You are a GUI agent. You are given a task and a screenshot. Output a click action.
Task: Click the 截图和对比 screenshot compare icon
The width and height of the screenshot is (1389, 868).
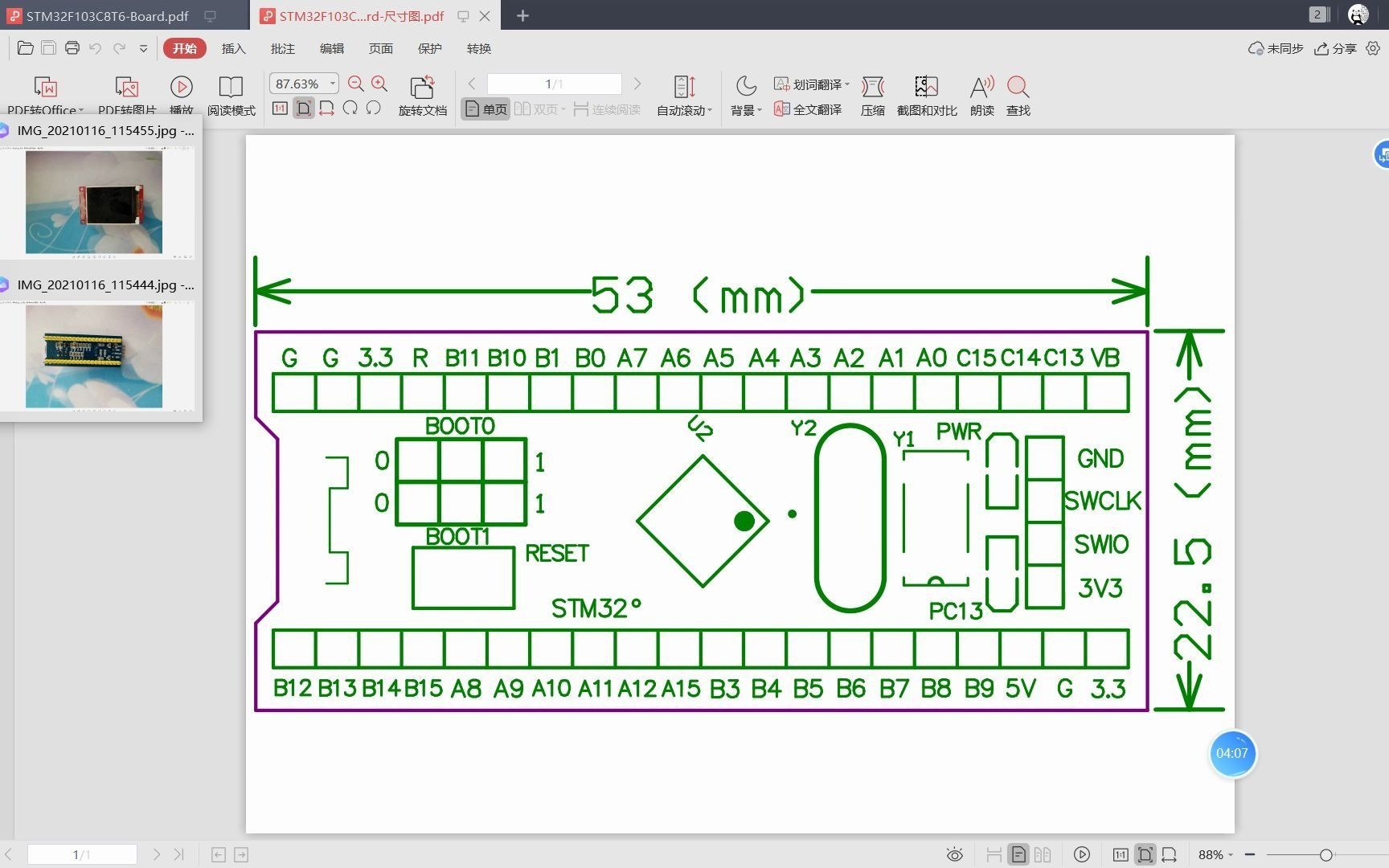[927, 87]
